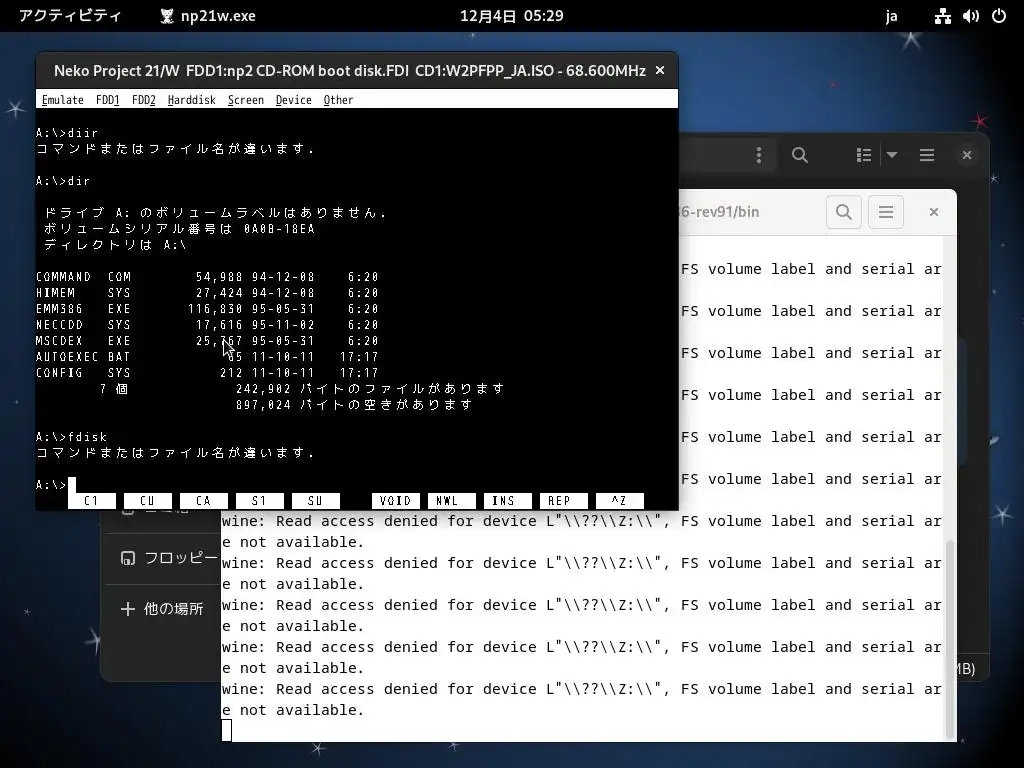The height and width of the screenshot is (768, 1024).
Task: Click the A:\>diir command line
Action: pyautogui.click(x=67, y=133)
